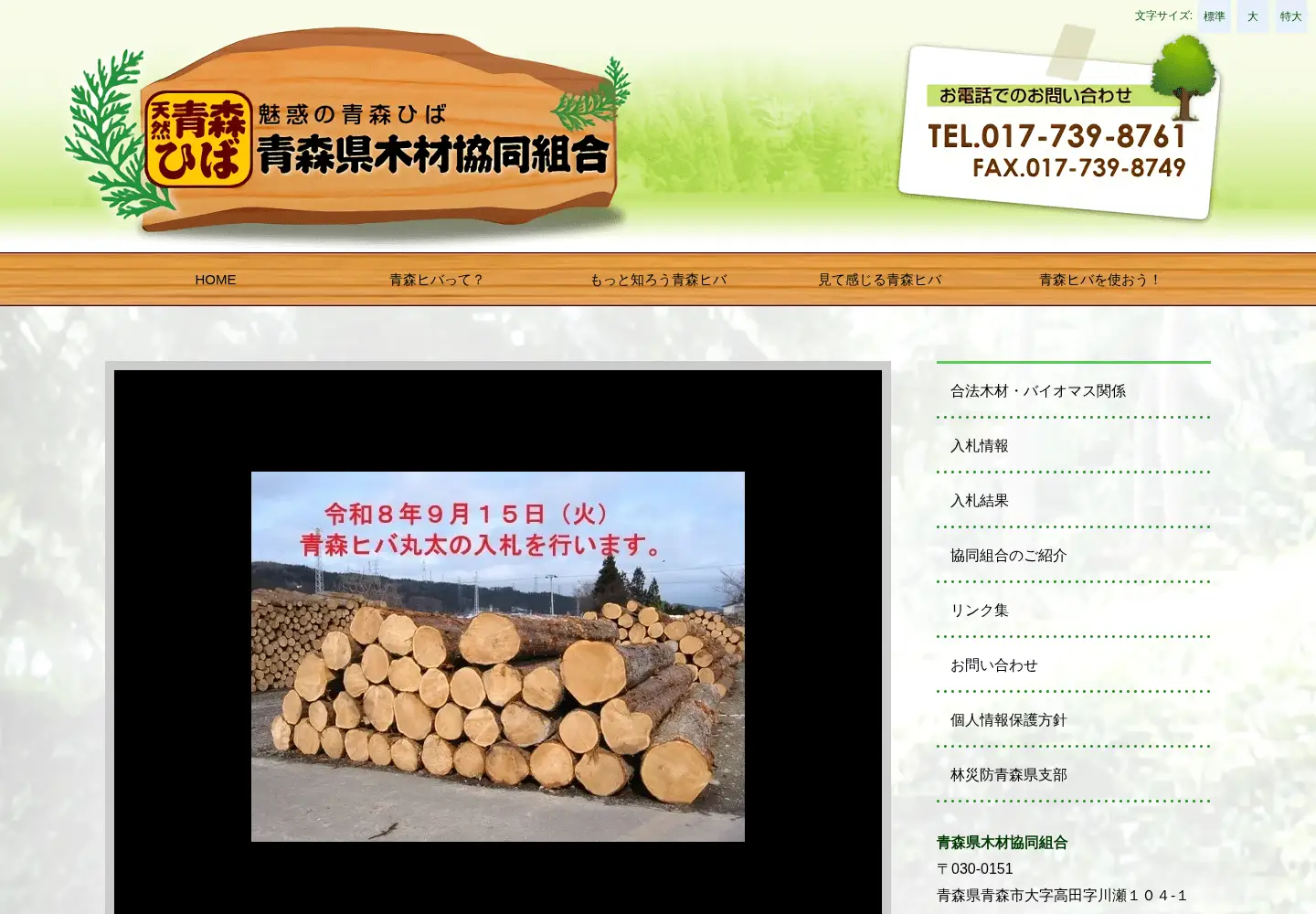This screenshot has height=914, width=1316.
Task: Open リンク集 sidebar link
Action: pyautogui.click(x=1074, y=611)
